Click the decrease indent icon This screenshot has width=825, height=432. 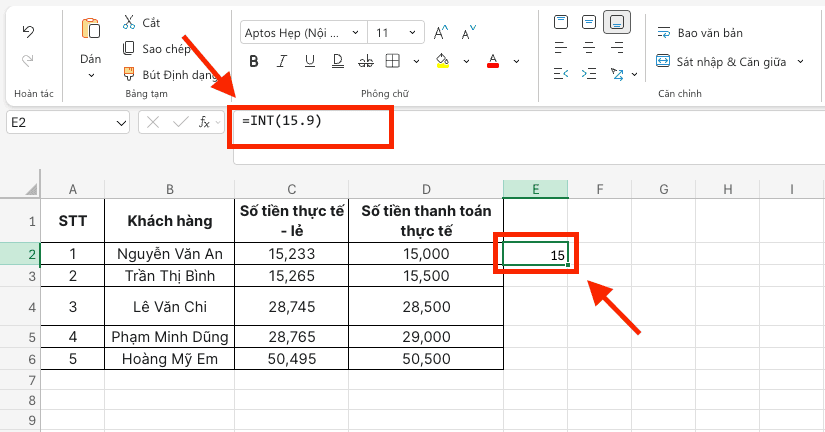click(561, 74)
